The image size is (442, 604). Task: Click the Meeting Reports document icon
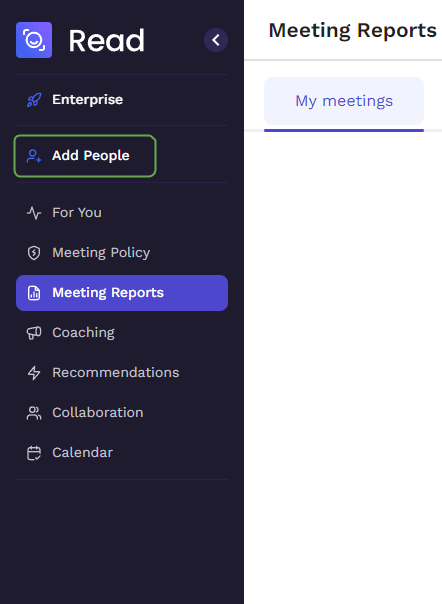[x=34, y=293]
